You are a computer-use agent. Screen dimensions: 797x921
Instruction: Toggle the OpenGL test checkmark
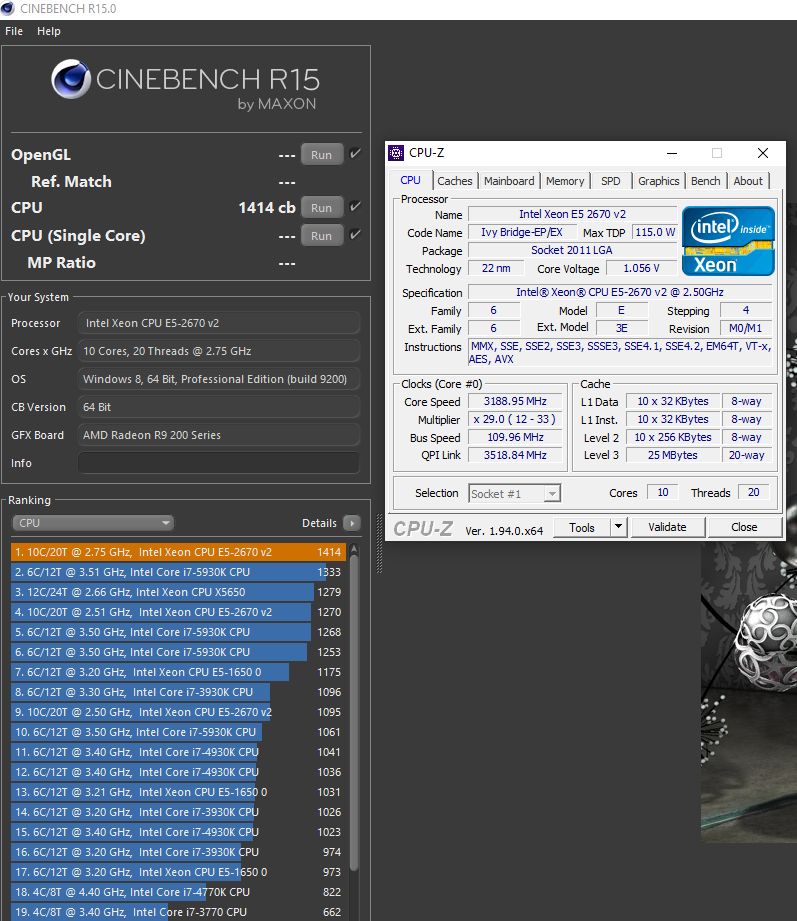(355, 154)
